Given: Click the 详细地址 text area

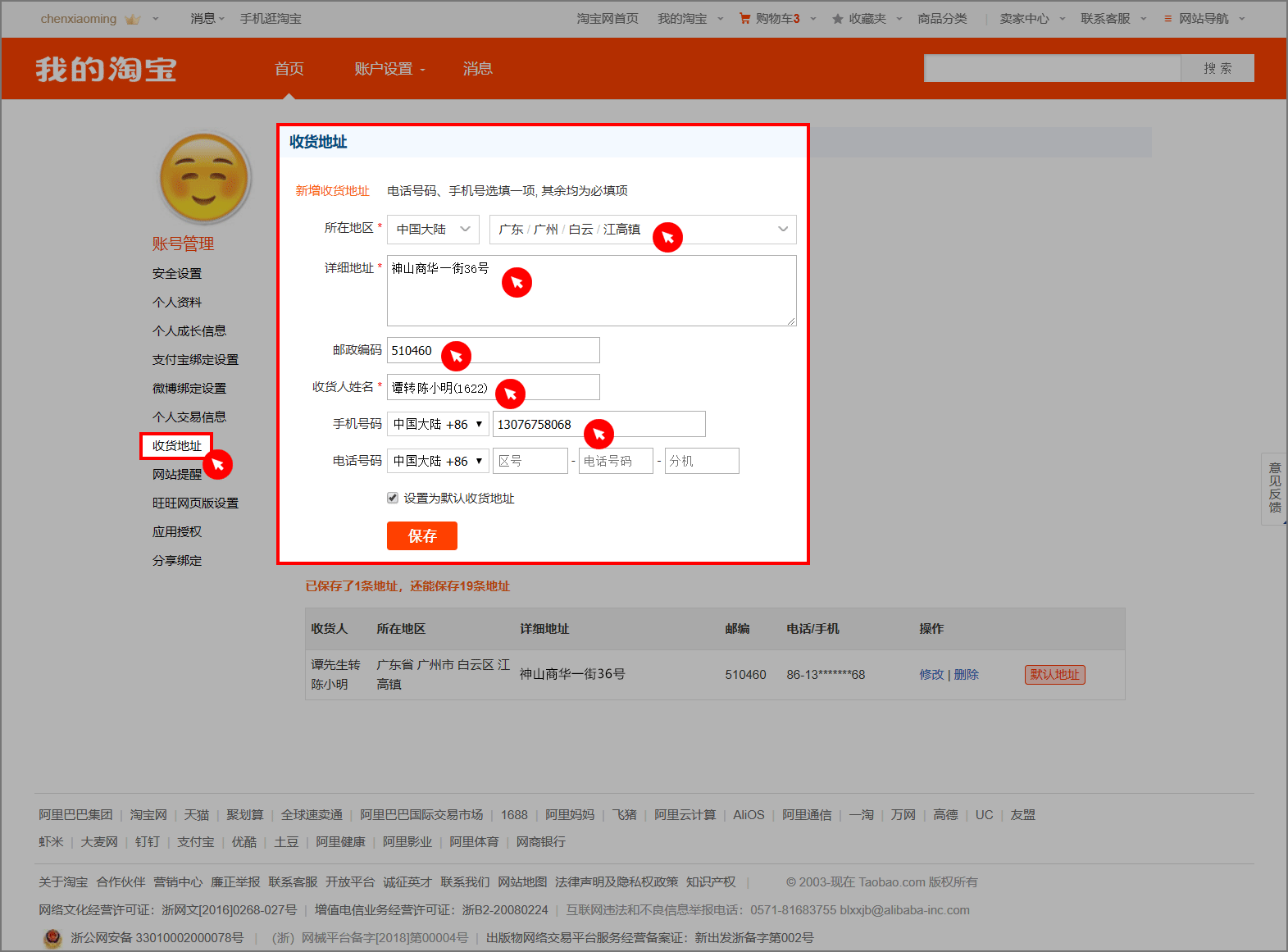Looking at the screenshot, I should [x=591, y=290].
